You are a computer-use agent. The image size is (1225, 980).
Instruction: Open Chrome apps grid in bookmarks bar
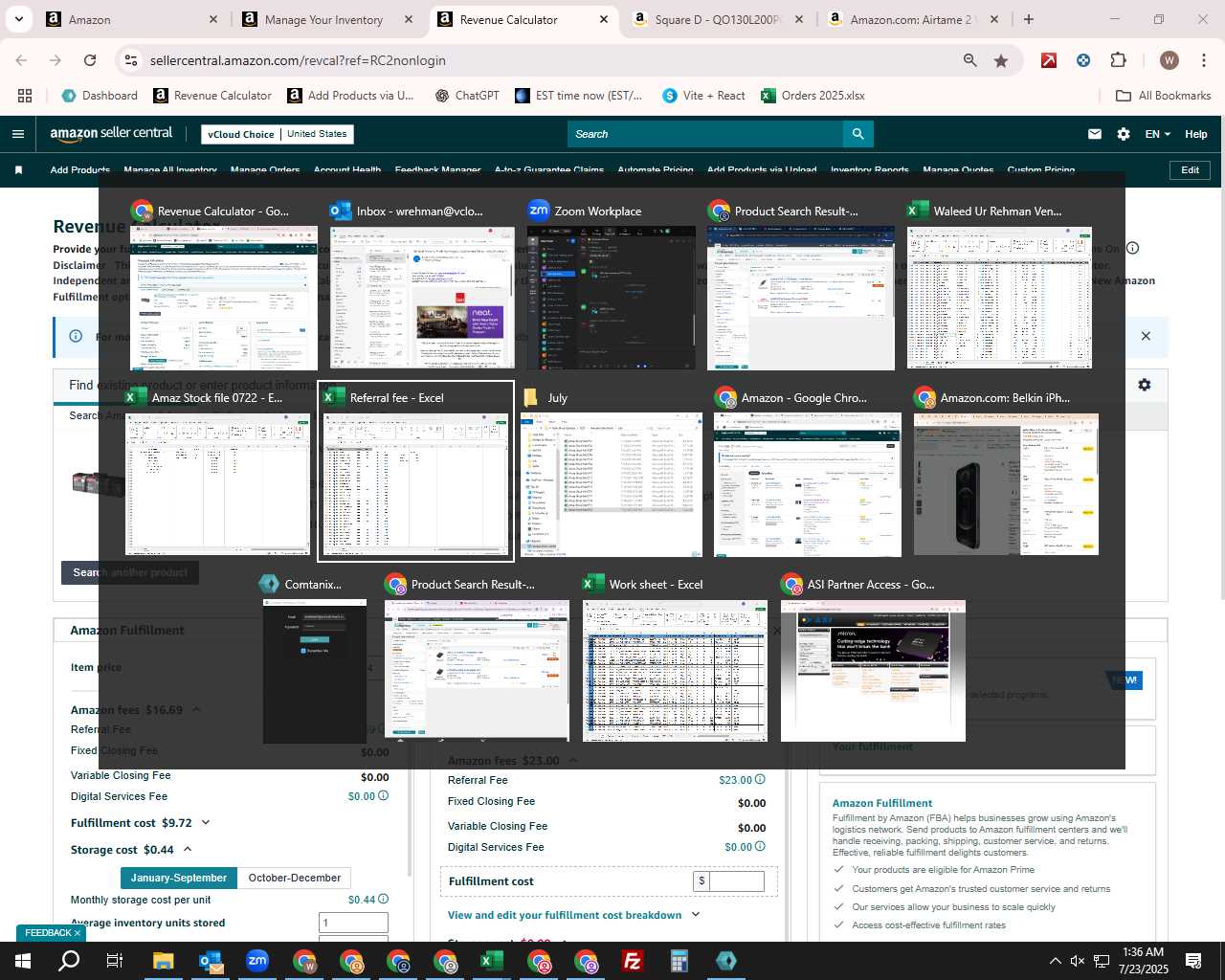[25, 96]
